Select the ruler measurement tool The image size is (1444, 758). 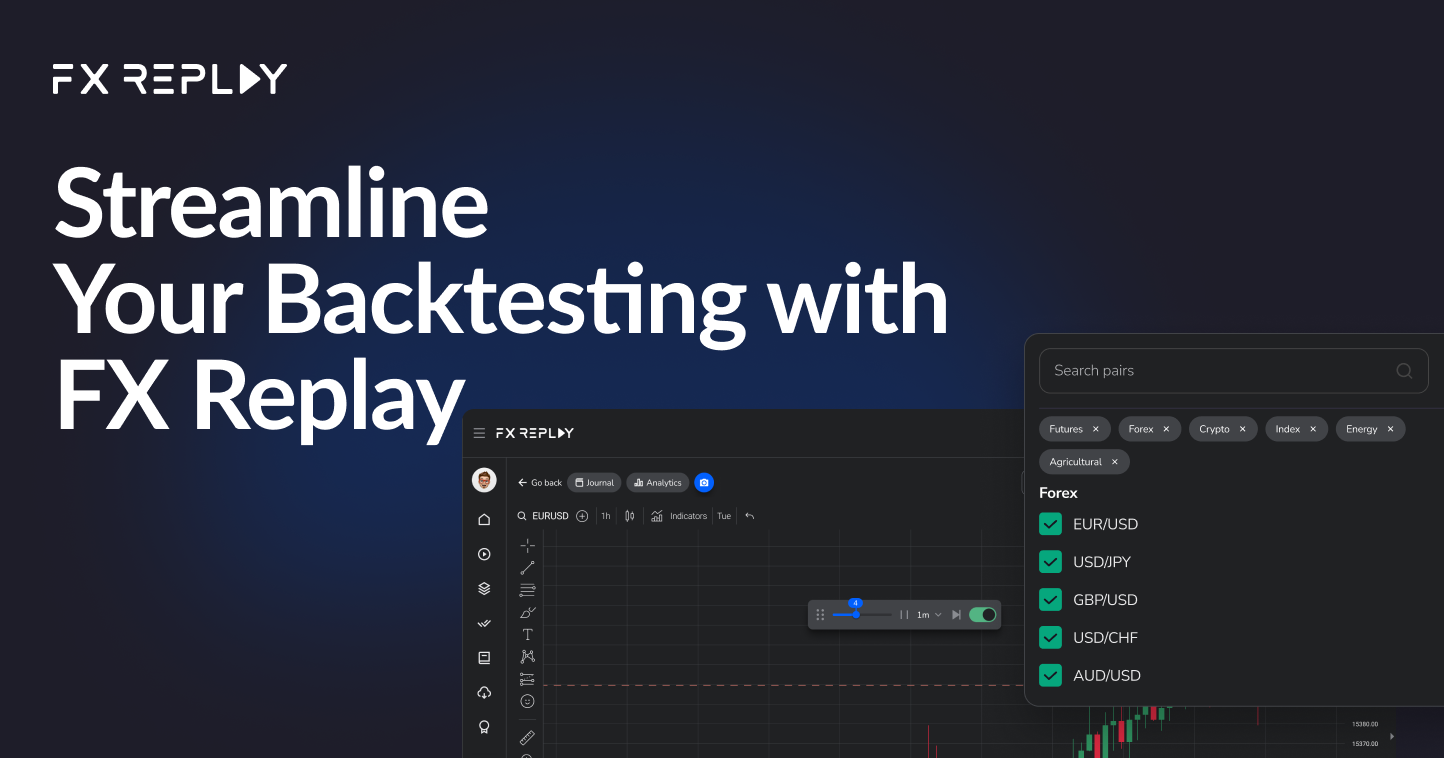tap(527, 738)
